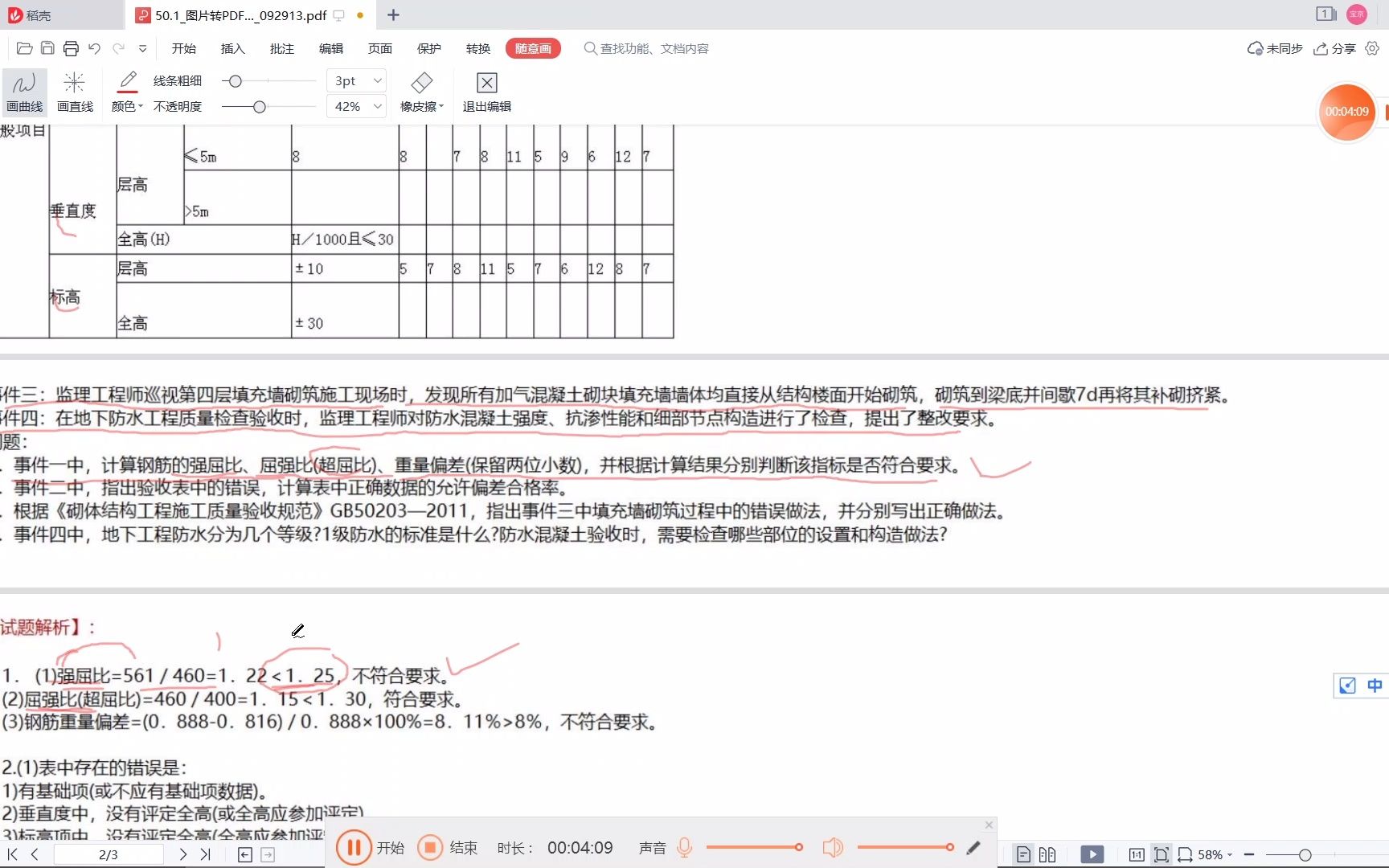Adjust the microphone volume slider
This screenshot has width=1389, height=868.
[x=755, y=847]
